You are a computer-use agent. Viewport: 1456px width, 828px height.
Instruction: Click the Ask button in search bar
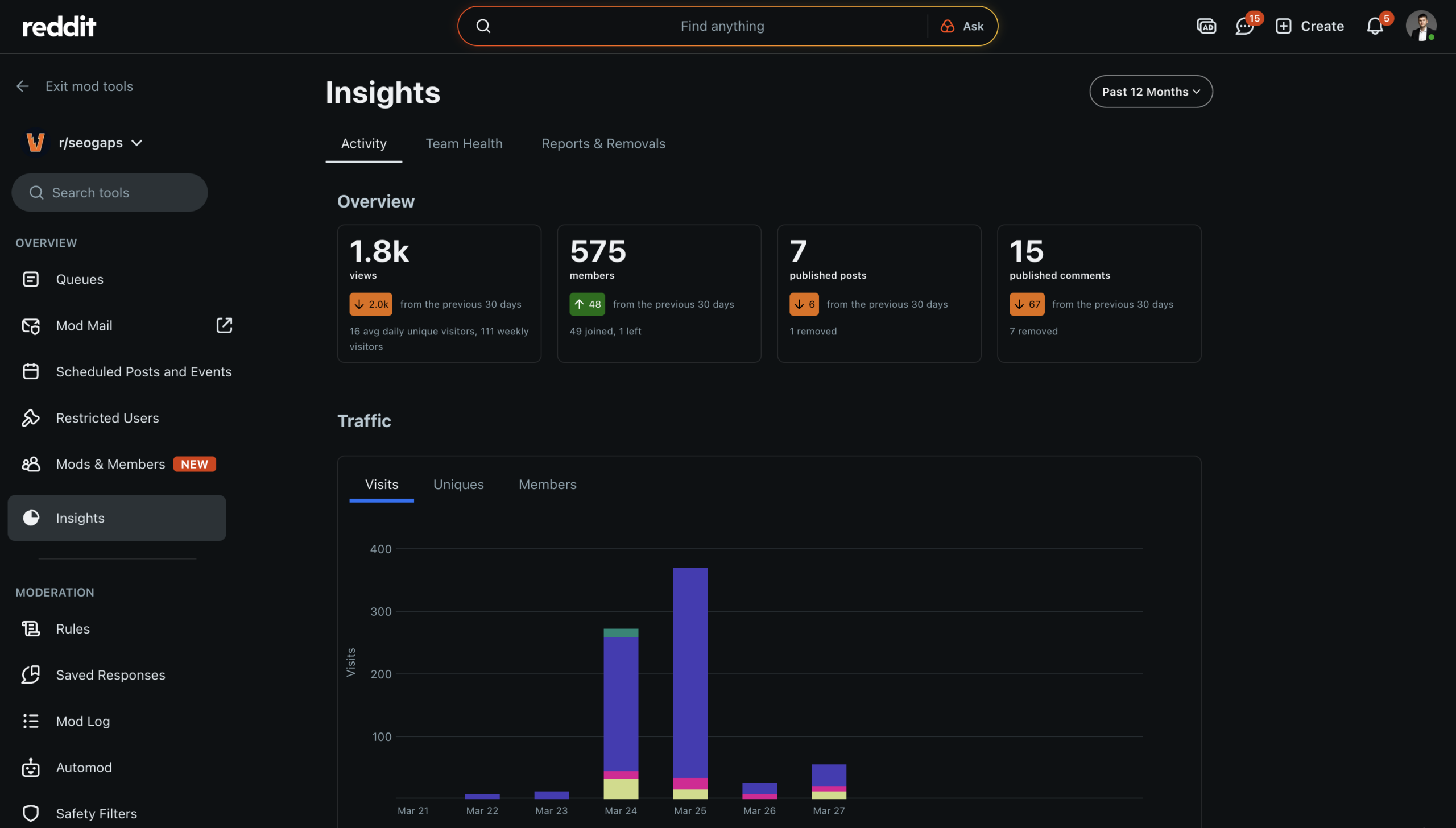[962, 26]
